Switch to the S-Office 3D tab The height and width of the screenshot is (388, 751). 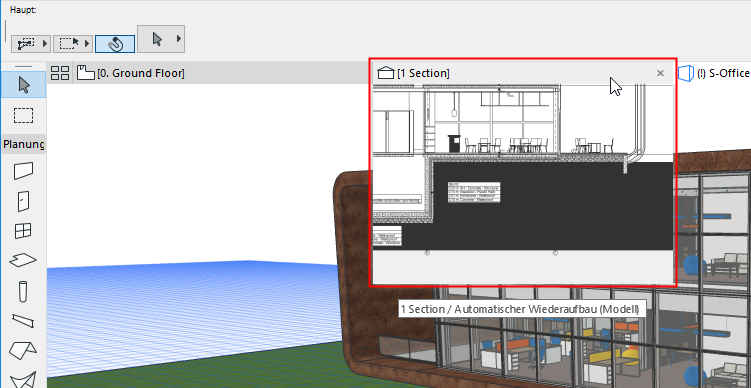(715, 73)
